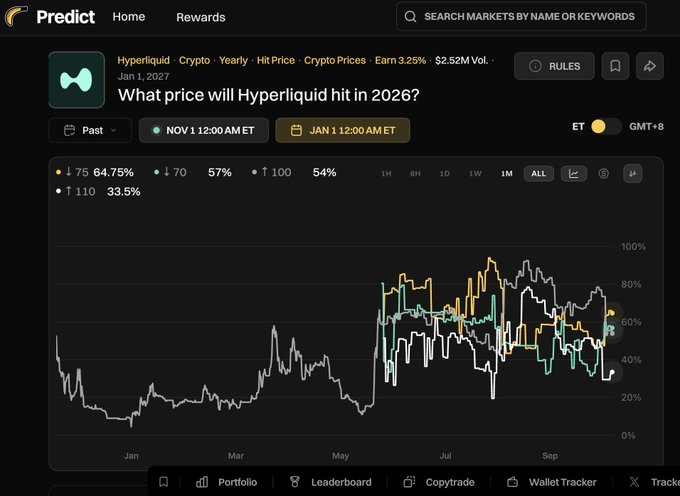The image size is (680, 496).
Task: Click the 33.5% value of ↑ 110
Action: (124, 192)
